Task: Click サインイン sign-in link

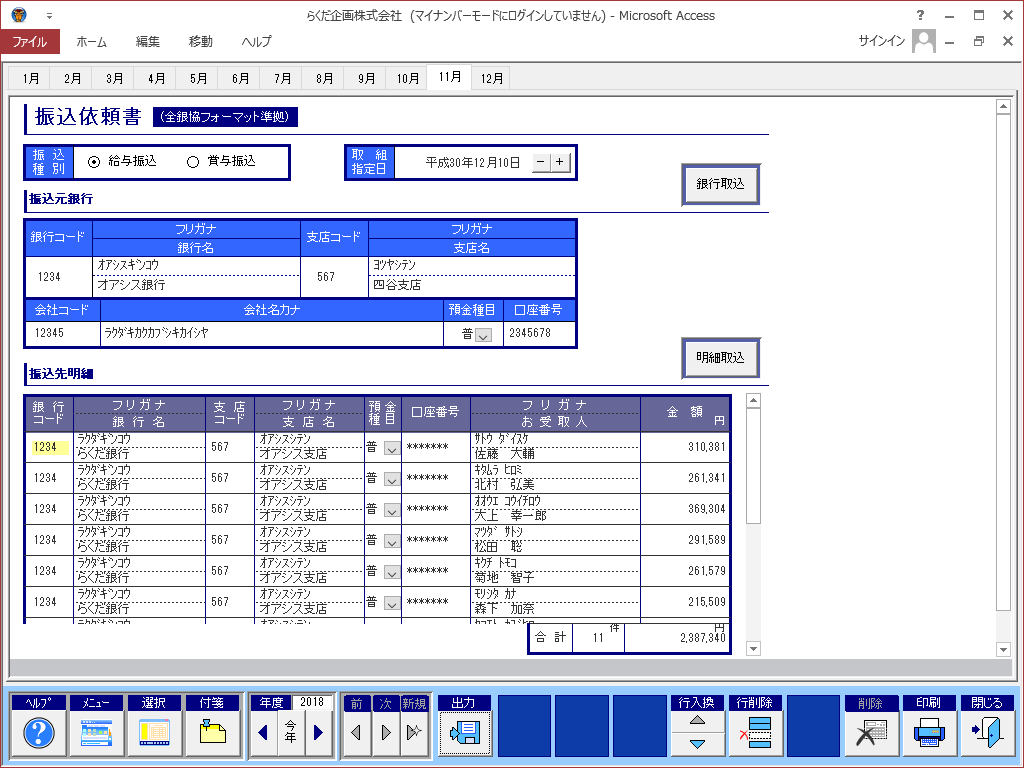Action: 882,41
